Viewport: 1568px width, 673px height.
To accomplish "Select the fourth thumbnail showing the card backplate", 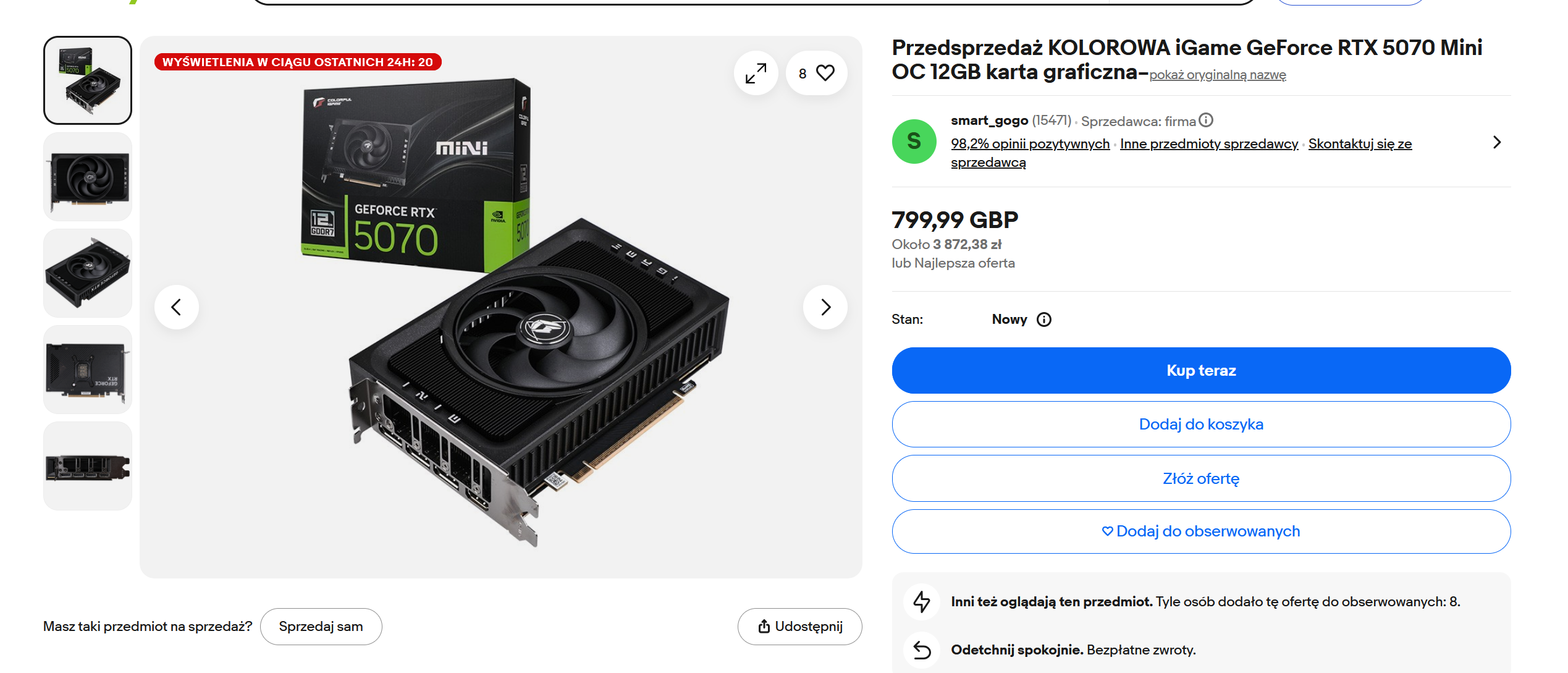I will point(88,370).
